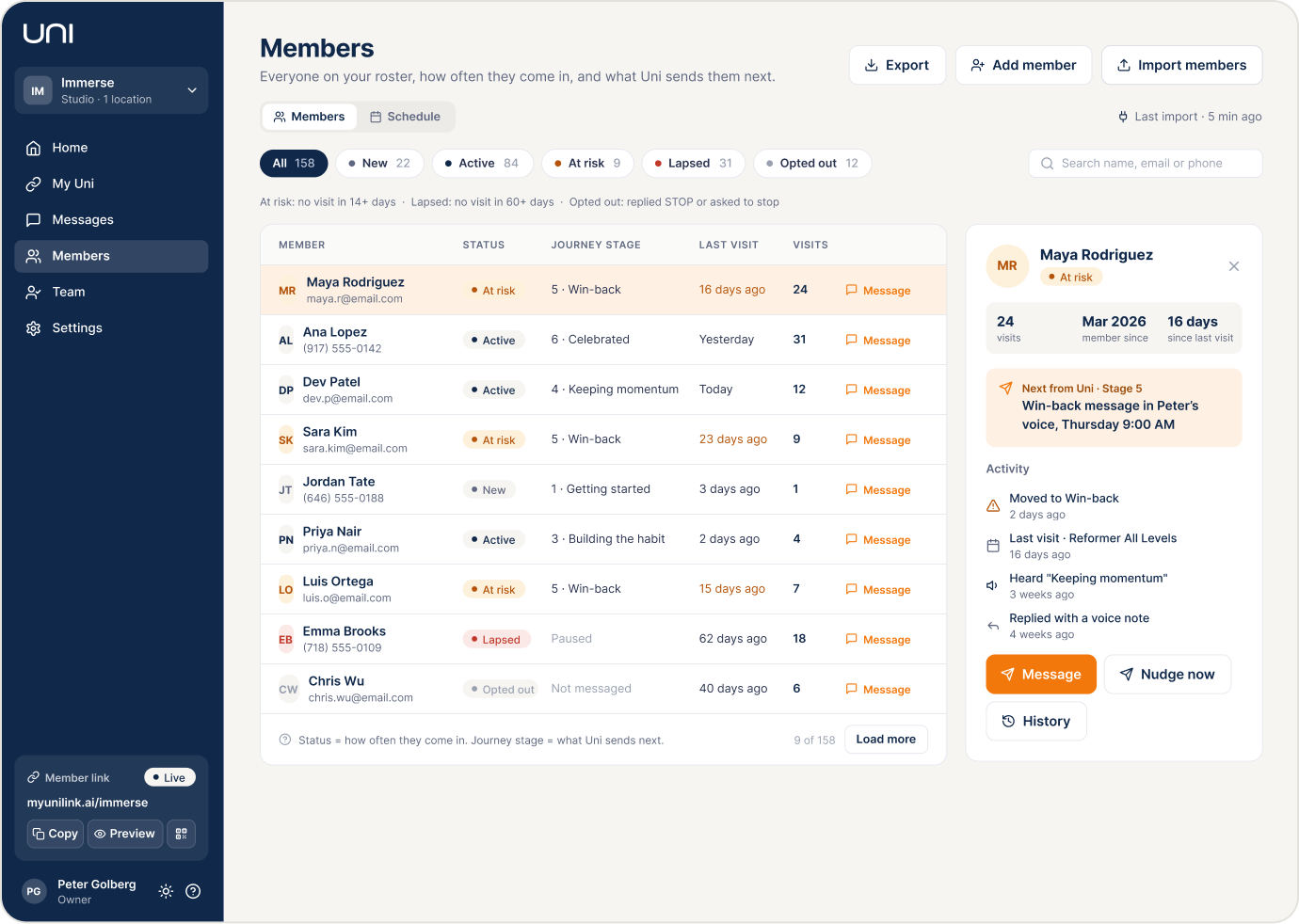Open Team page
The image size is (1299, 924).
(111, 292)
